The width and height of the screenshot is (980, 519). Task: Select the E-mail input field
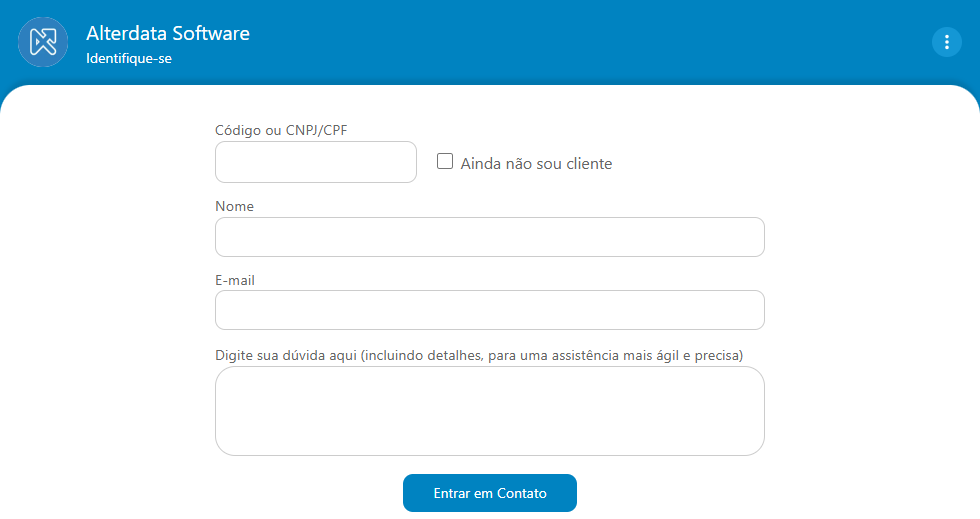tap(490, 310)
